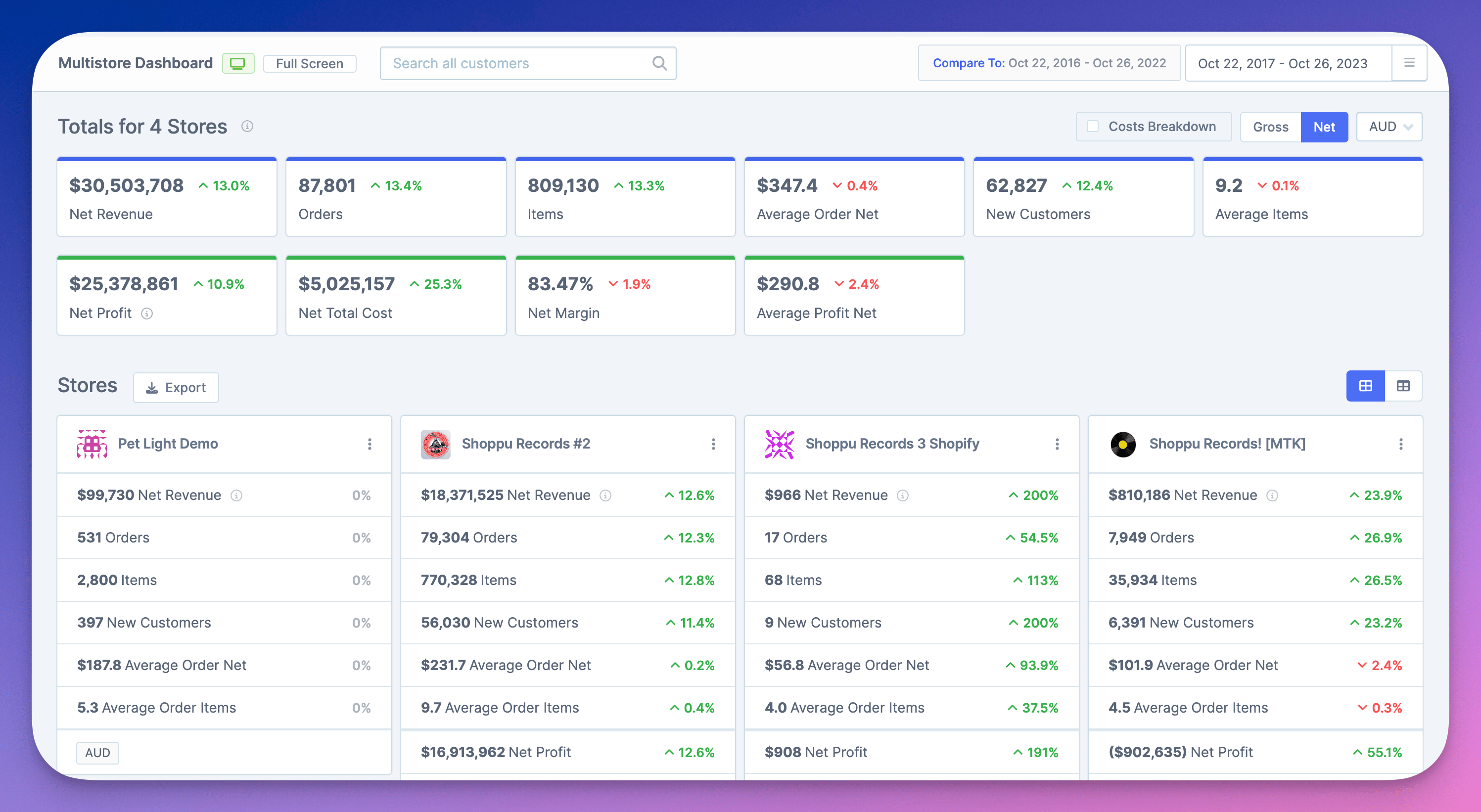This screenshot has height=812, width=1481.
Task: Click the green monitor icon beside Multistore Dashboard
Action: pos(237,63)
